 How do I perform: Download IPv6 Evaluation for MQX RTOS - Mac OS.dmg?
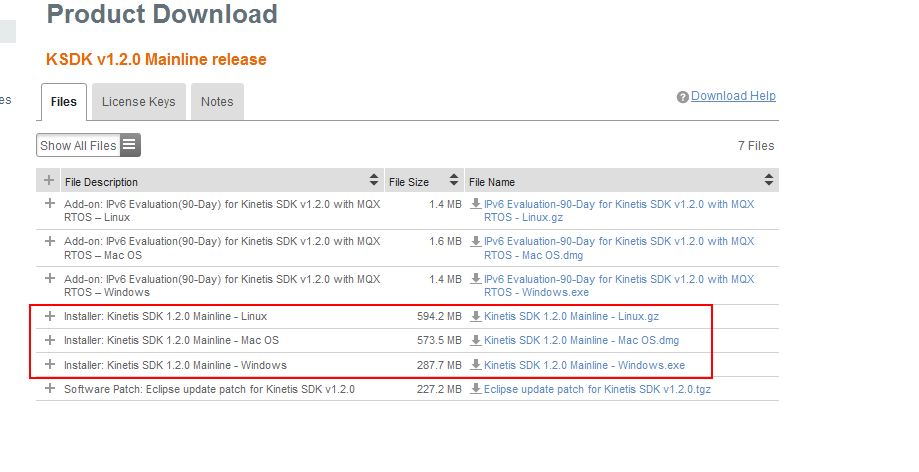click(619, 248)
